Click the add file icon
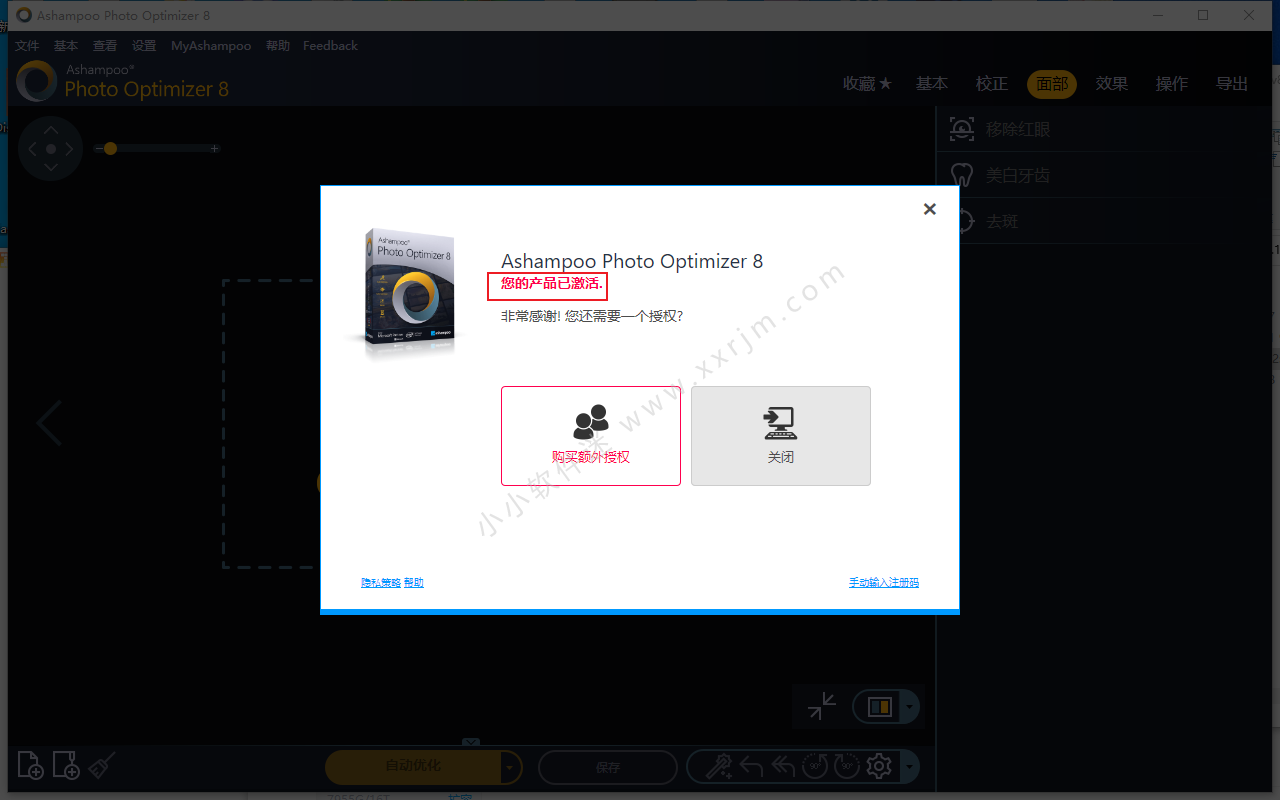 tap(31, 765)
